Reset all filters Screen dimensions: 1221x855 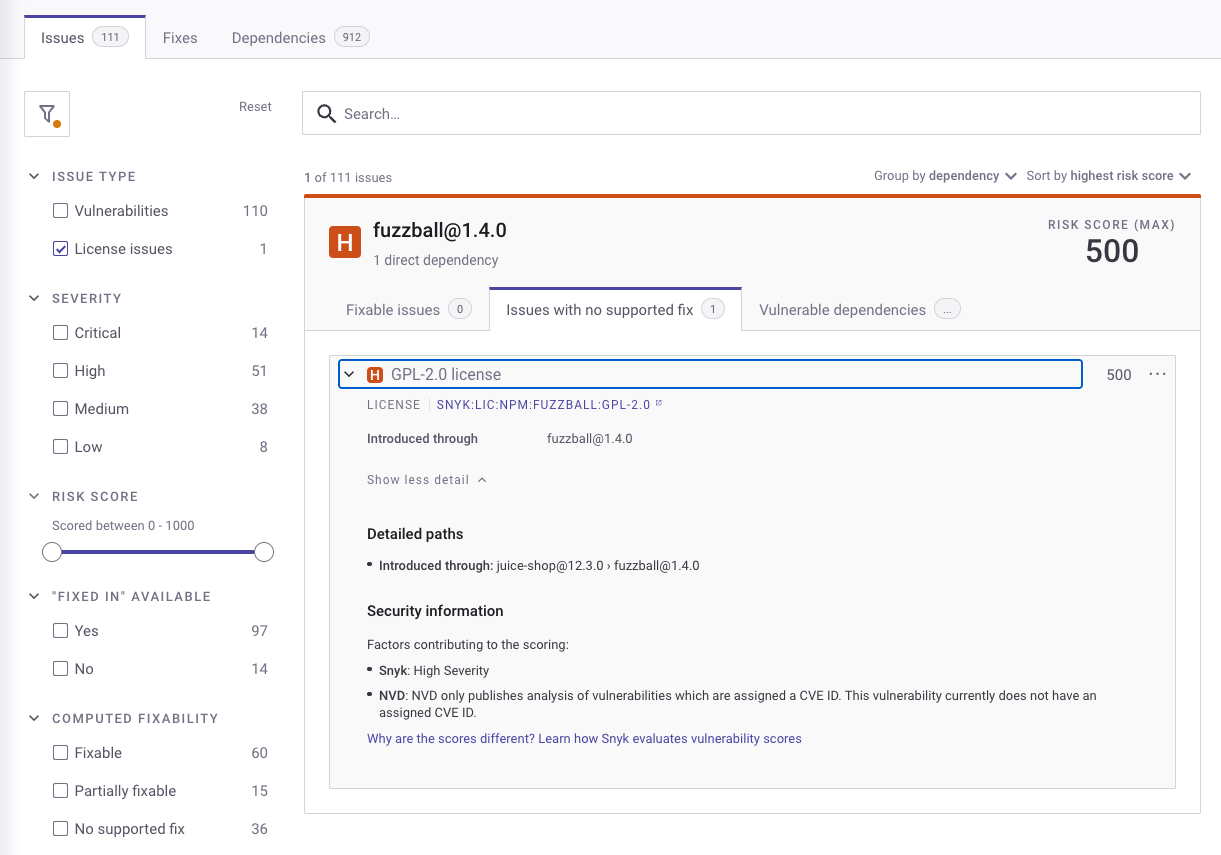pyautogui.click(x=255, y=107)
